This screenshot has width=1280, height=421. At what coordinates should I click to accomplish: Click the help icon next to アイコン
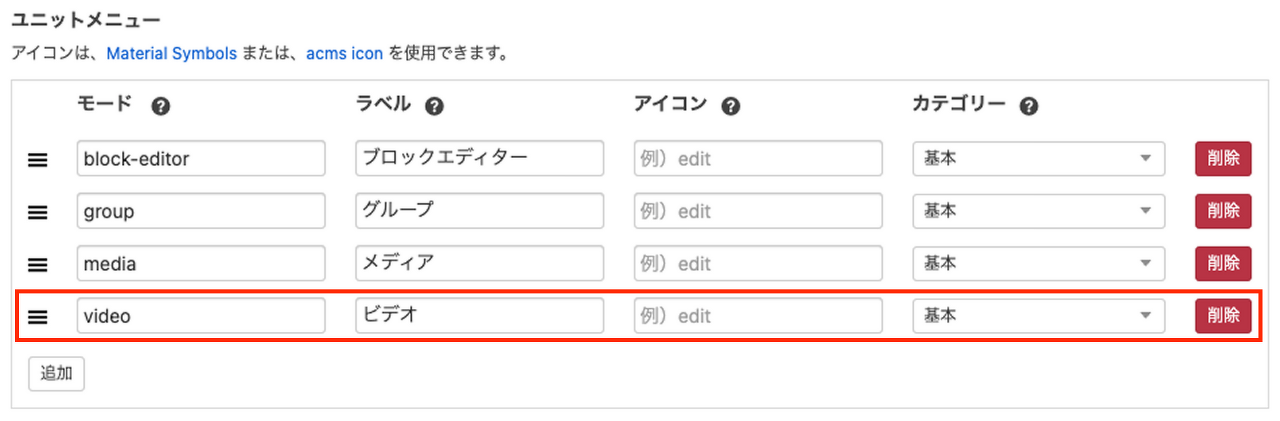click(731, 106)
